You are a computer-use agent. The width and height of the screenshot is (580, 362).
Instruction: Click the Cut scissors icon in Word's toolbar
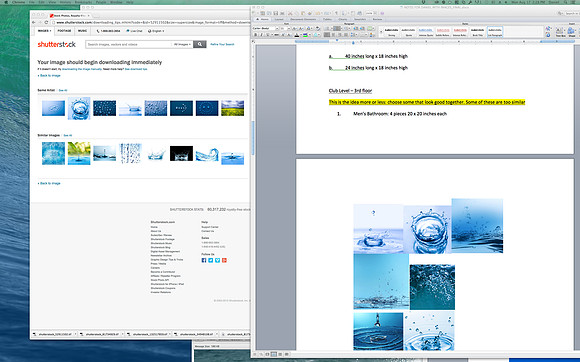point(290,13)
